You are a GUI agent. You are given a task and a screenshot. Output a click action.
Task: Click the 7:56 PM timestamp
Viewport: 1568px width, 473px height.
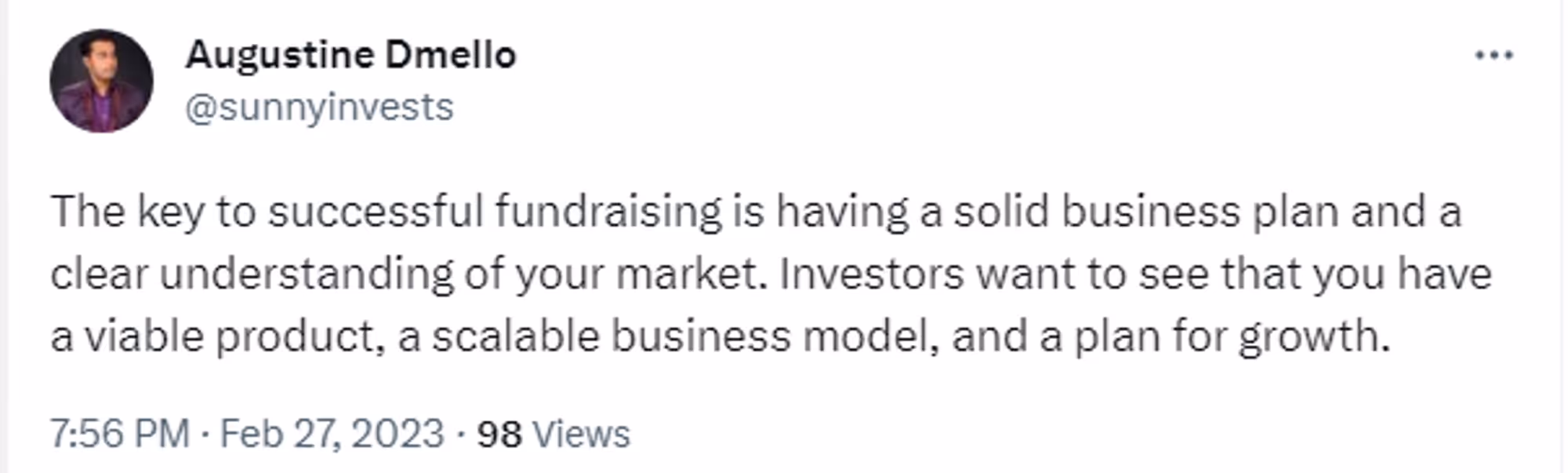(120, 433)
